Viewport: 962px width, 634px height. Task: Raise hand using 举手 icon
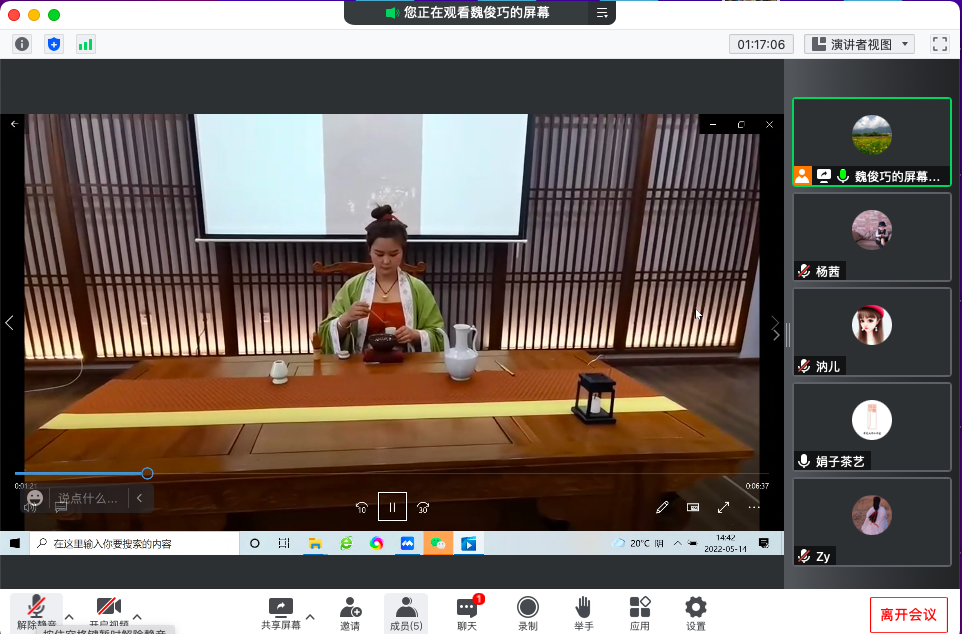tap(584, 612)
